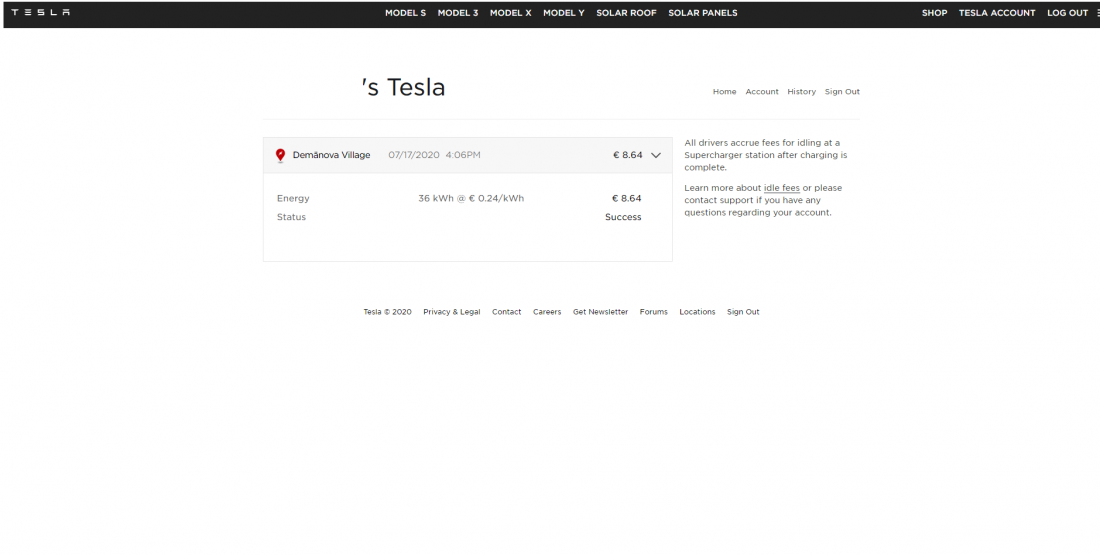Open the hamburger menu at header edge

1098,13
